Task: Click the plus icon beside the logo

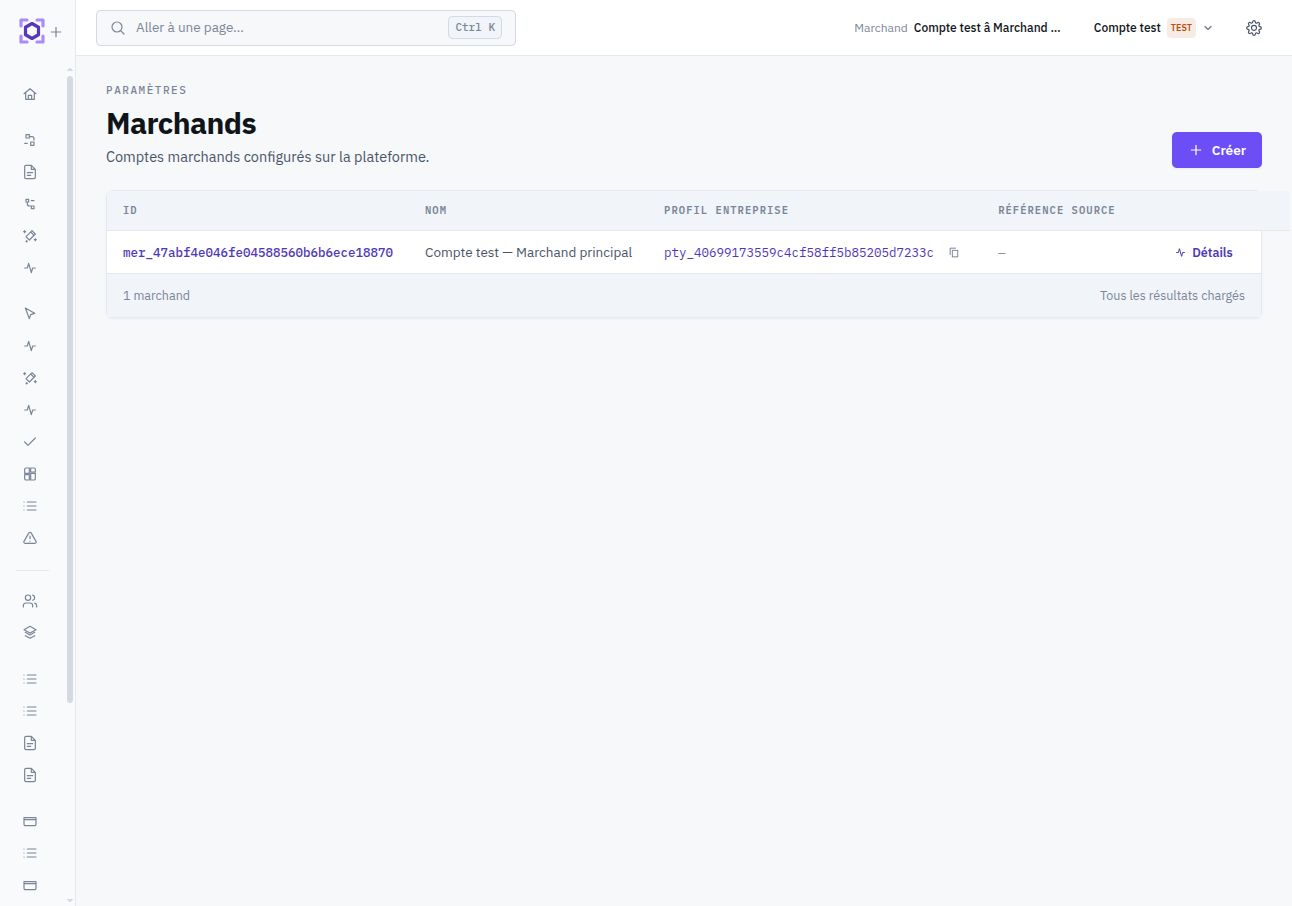Action: pyautogui.click(x=56, y=32)
